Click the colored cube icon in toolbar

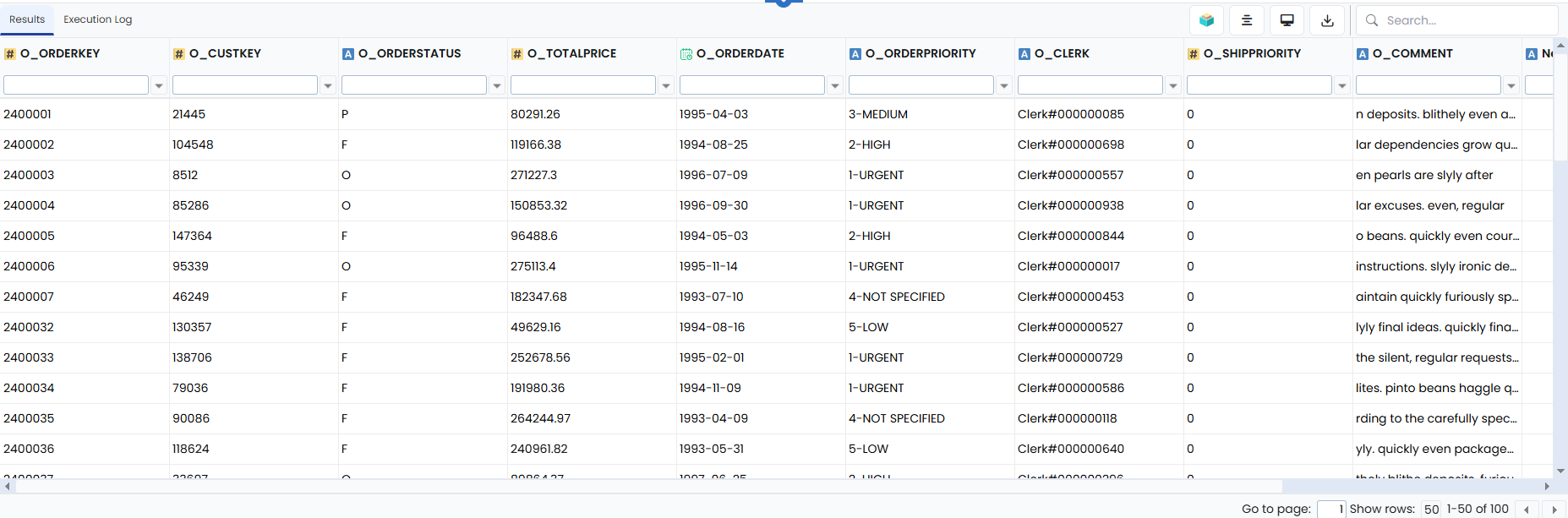pyautogui.click(x=1206, y=20)
